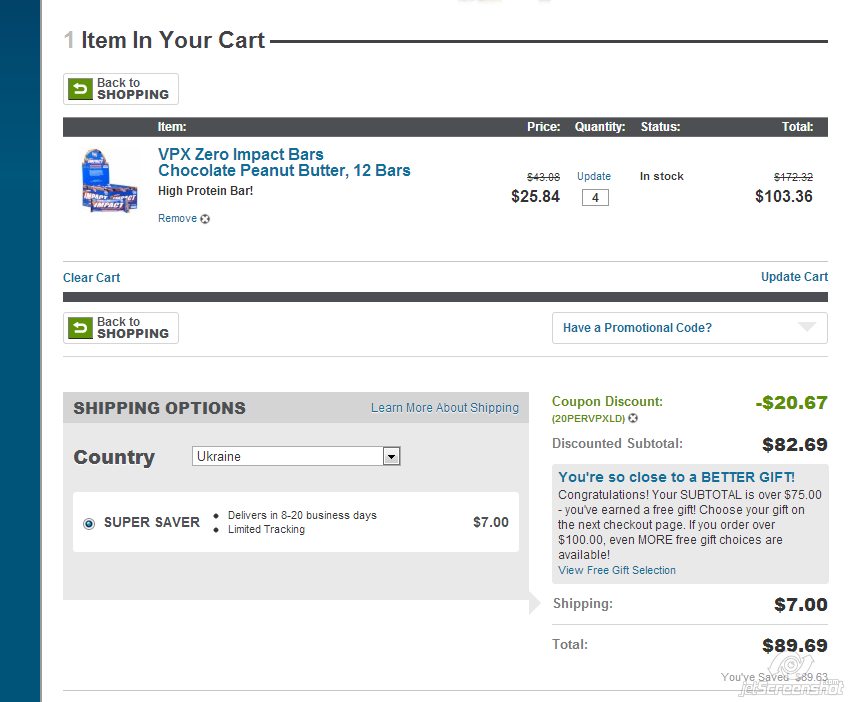Open the View Free Gift Selection link

(x=617, y=570)
